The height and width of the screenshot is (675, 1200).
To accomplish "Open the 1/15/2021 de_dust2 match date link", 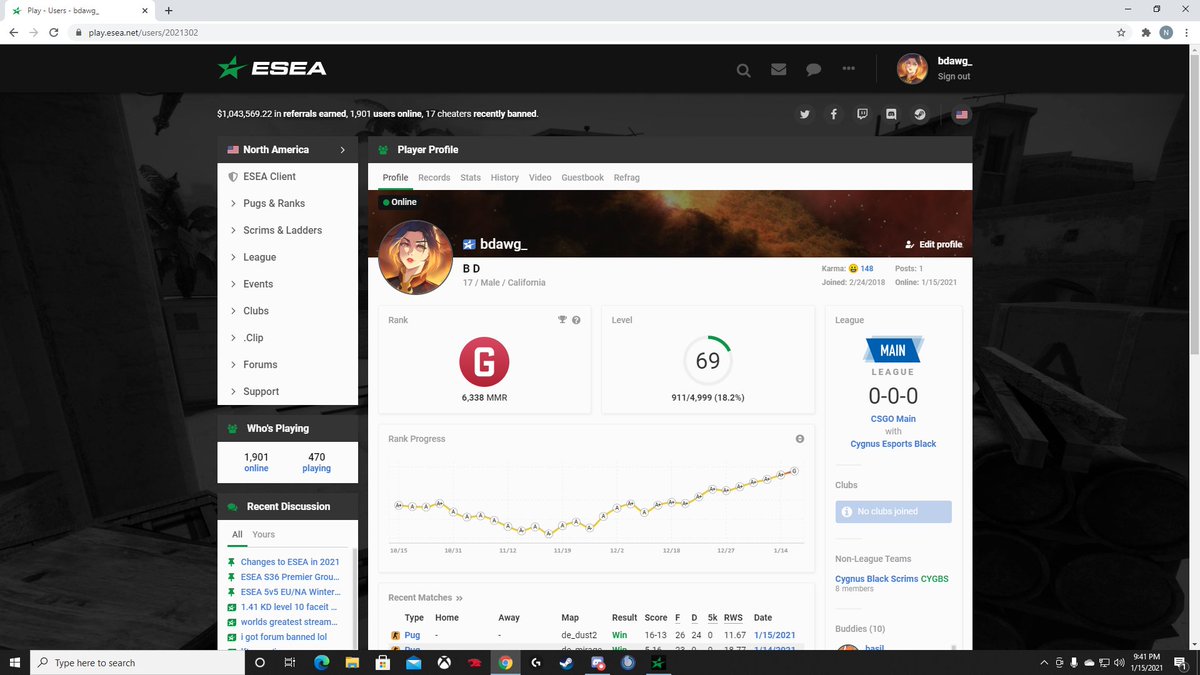I will pyautogui.click(x=777, y=635).
